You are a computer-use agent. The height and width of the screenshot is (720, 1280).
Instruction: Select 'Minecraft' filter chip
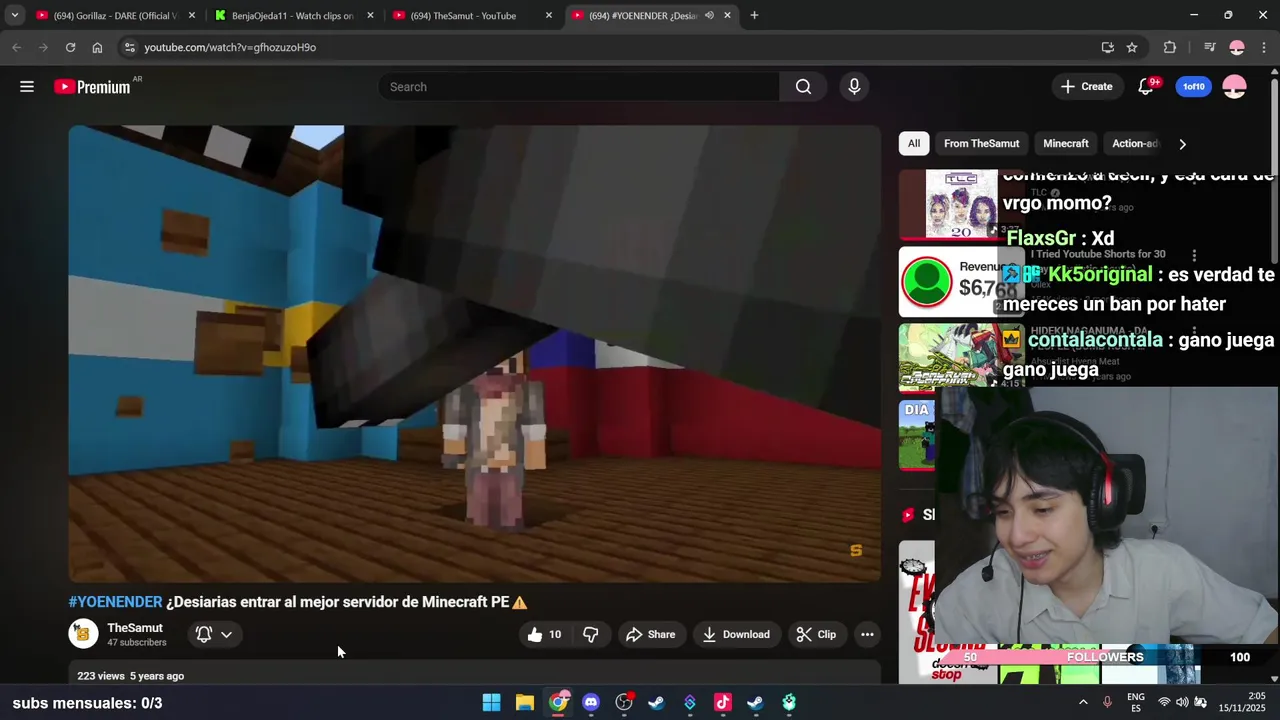(x=1066, y=144)
